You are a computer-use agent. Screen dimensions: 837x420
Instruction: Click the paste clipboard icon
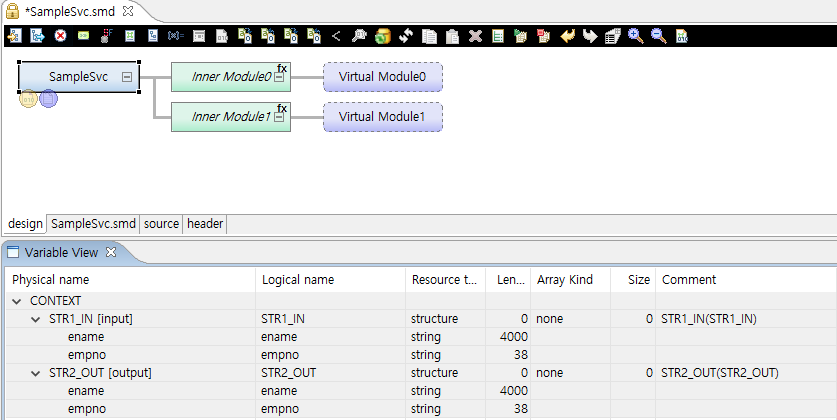[451, 36]
